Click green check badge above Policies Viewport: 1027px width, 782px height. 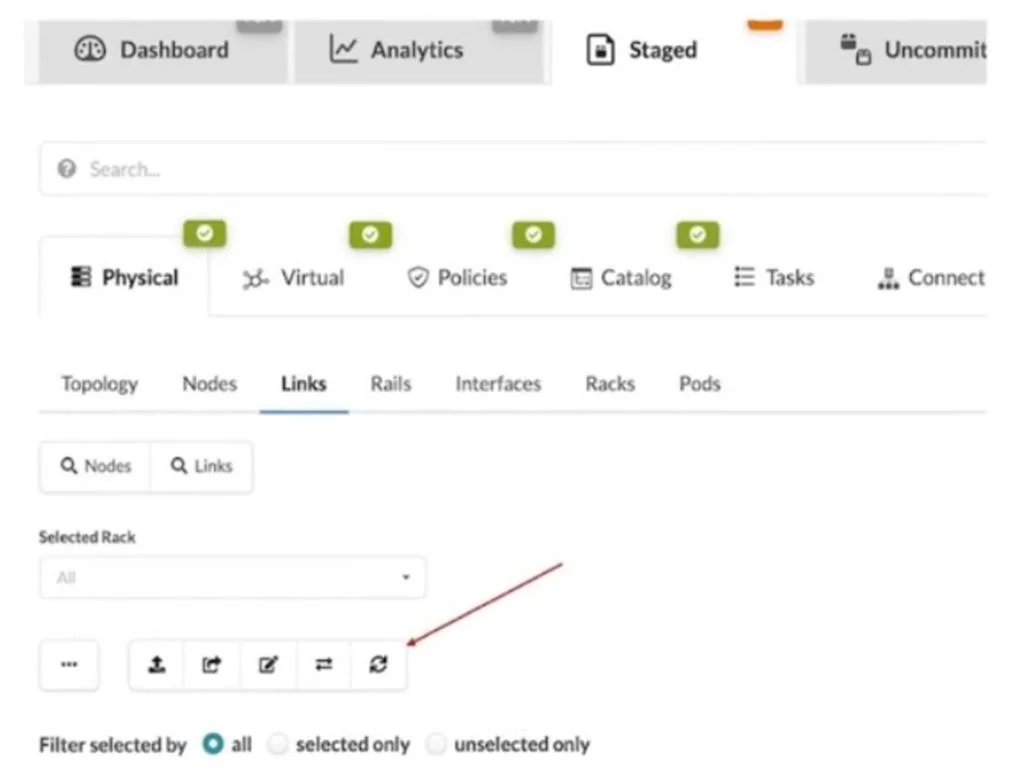click(x=534, y=235)
